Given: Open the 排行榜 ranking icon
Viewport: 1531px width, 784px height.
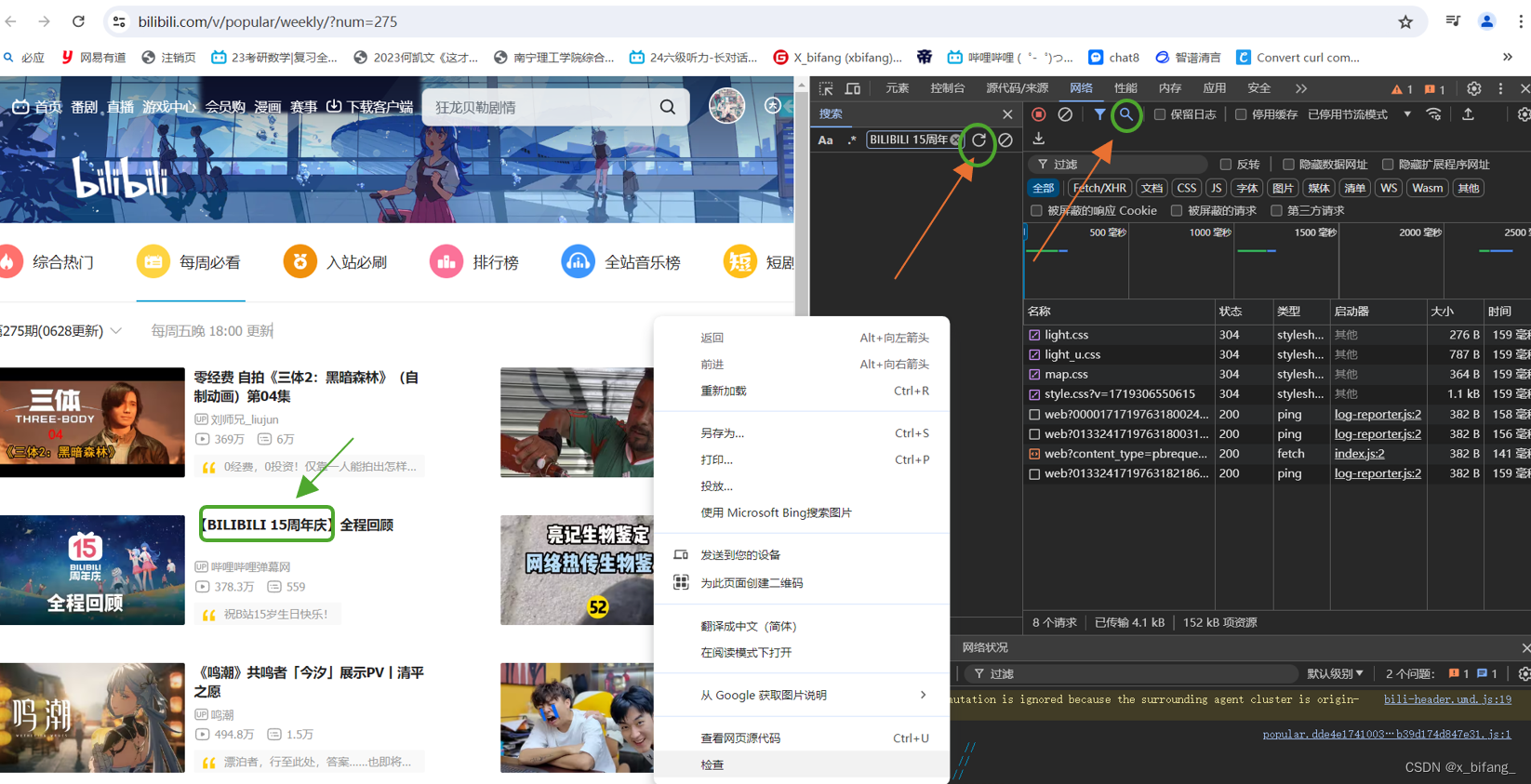Looking at the screenshot, I should 446,262.
